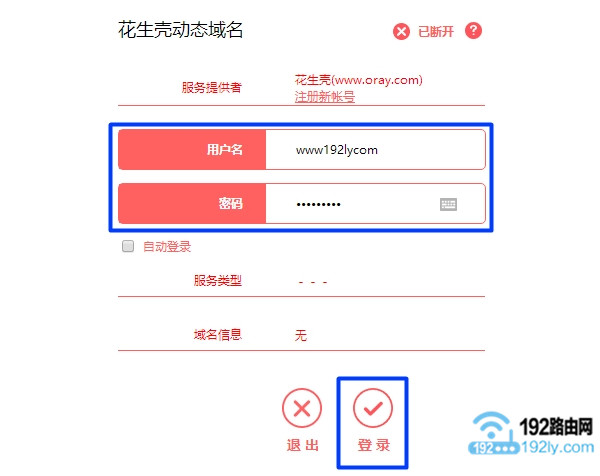
Task: Click the 登录 button text
Action: (373, 445)
